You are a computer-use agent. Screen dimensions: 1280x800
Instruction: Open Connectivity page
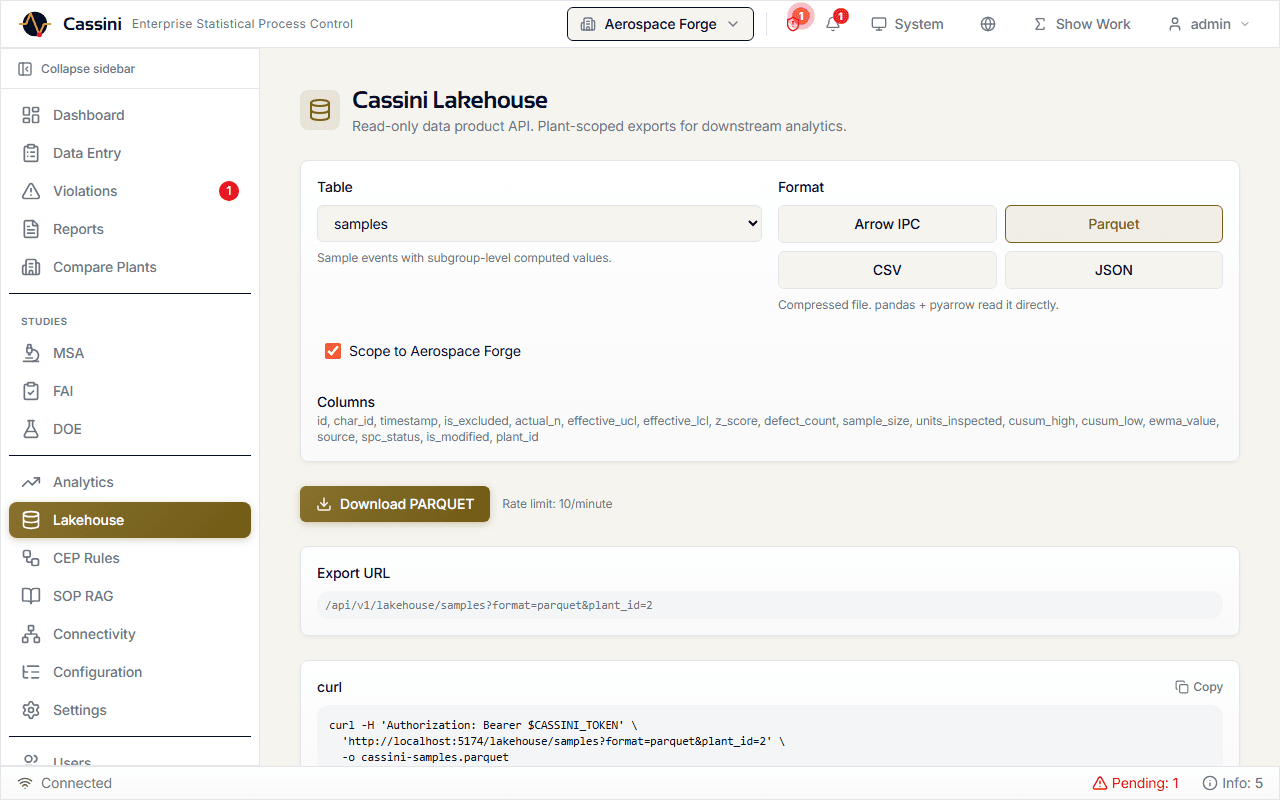coord(130,634)
